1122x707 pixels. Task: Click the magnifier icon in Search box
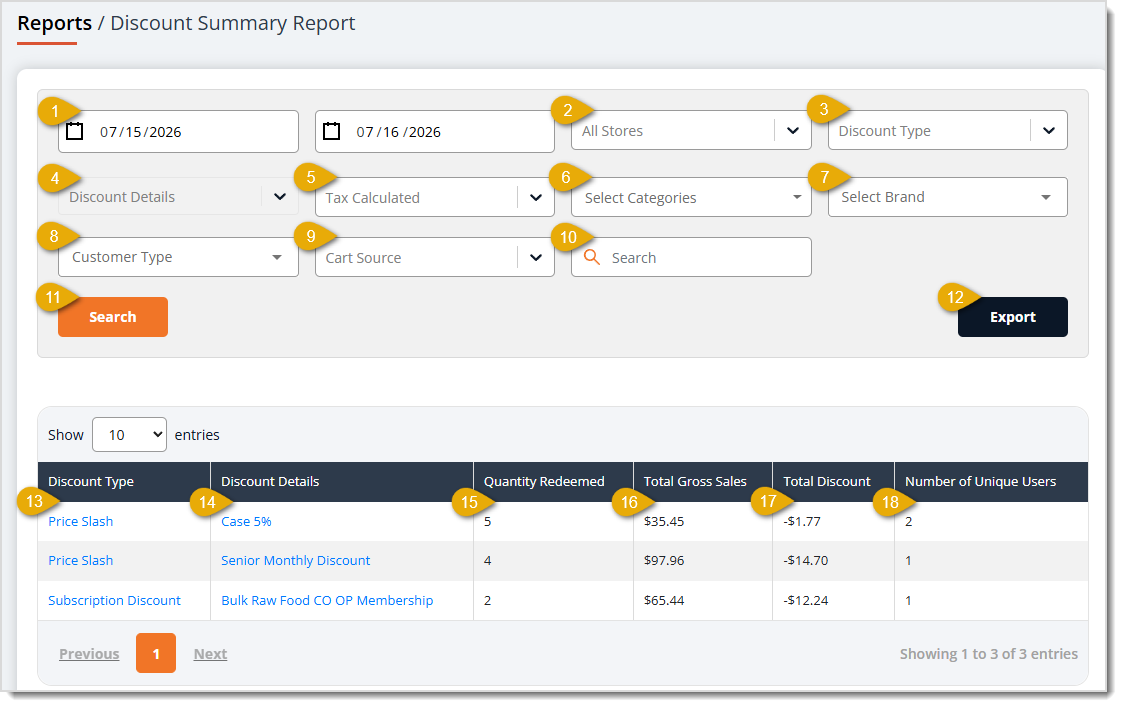pos(592,257)
